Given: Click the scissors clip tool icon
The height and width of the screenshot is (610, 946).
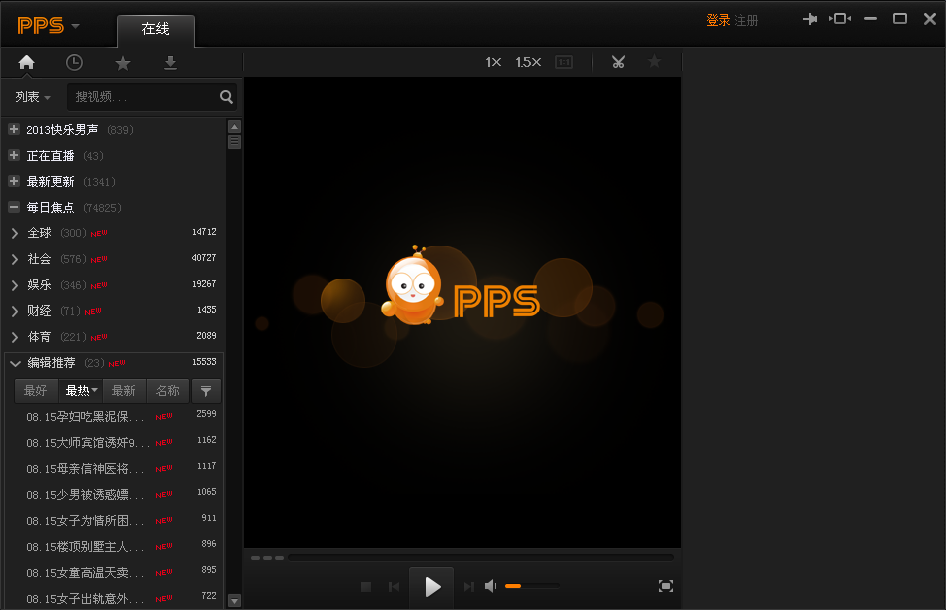Looking at the screenshot, I should pos(618,62).
